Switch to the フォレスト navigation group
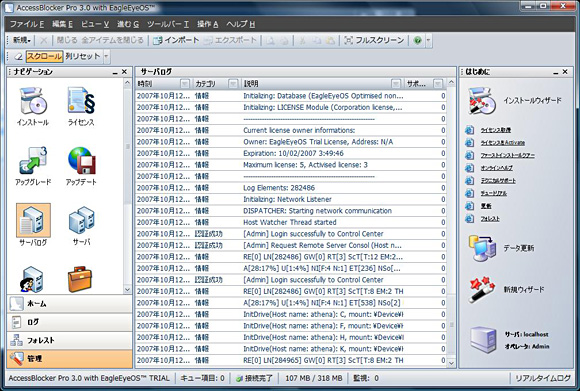The image size is (580, 391). point(69,341)
